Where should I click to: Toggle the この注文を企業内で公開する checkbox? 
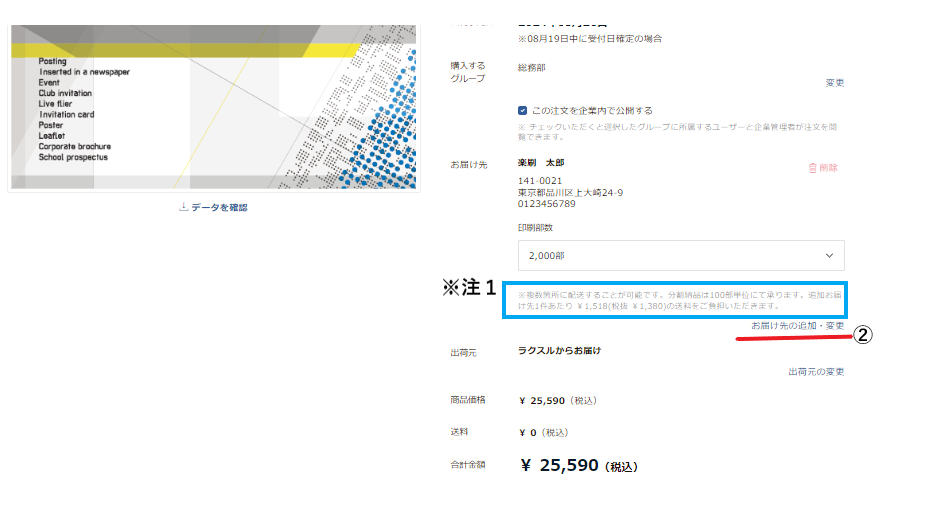click(522, 111)
